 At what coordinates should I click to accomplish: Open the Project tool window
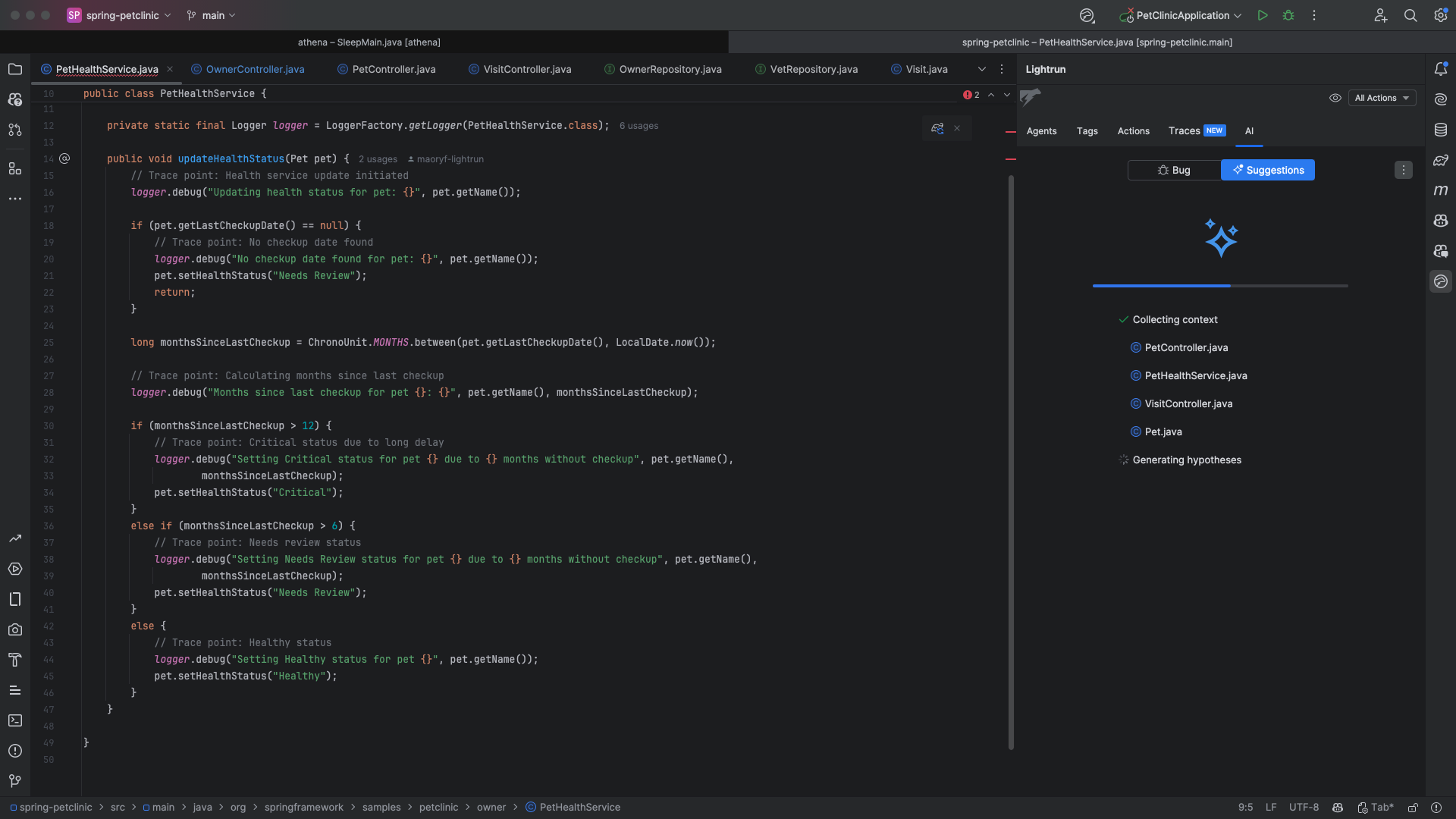pyautogui.click(x=15, y=70)
